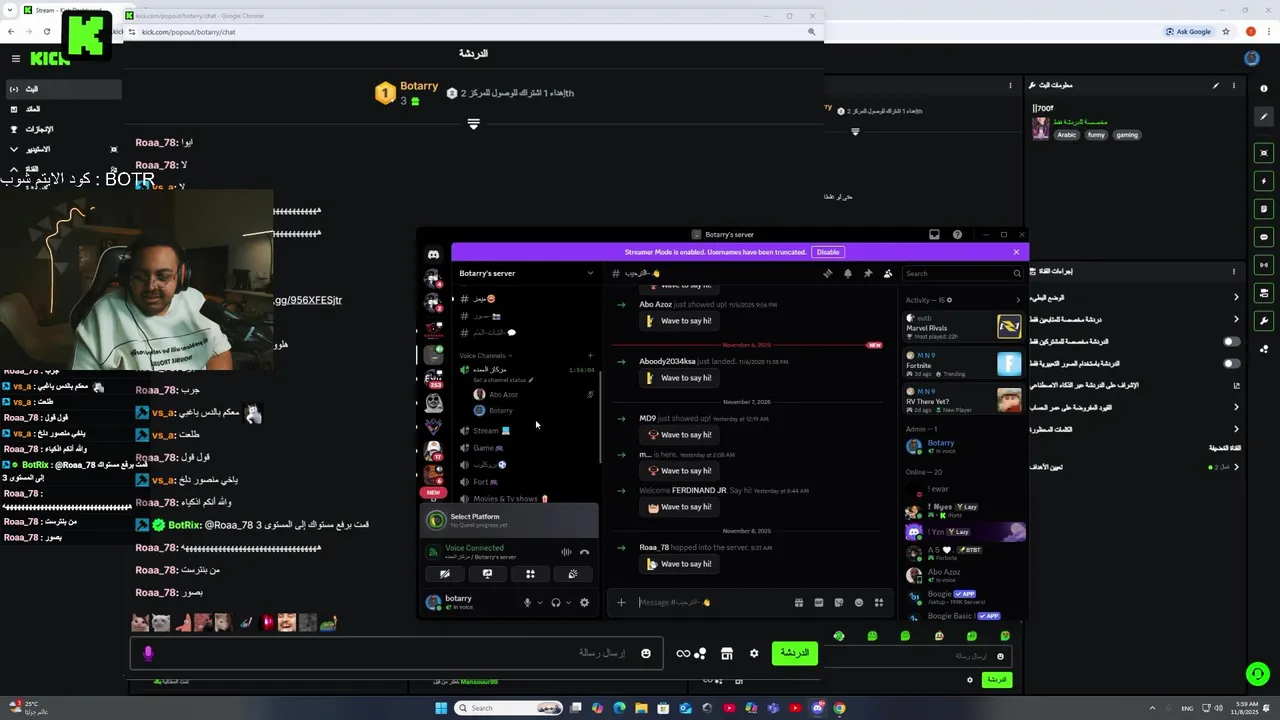Open Windows Start menu
This screenshot has width=1280, height=720.
coord(441,708)
